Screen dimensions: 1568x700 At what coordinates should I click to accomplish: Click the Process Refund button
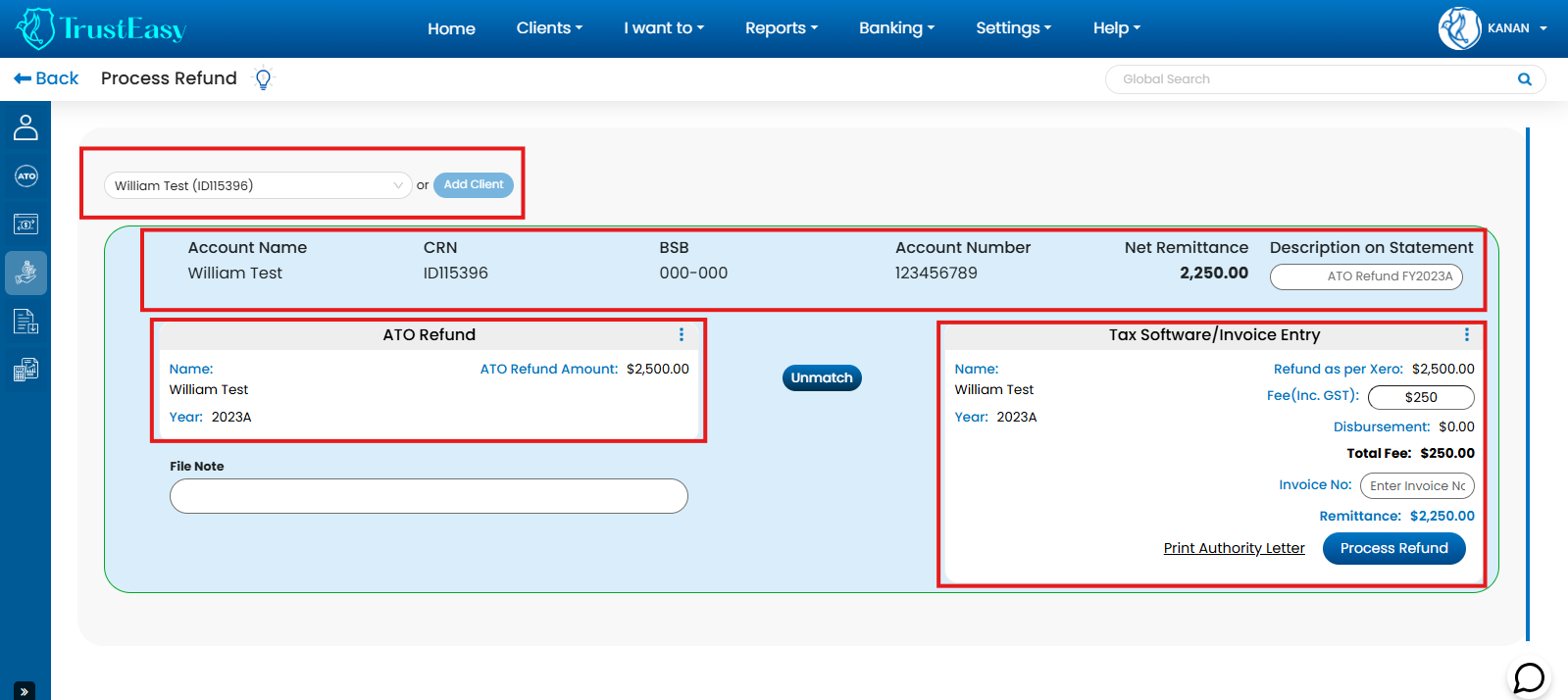[1393, 549]
